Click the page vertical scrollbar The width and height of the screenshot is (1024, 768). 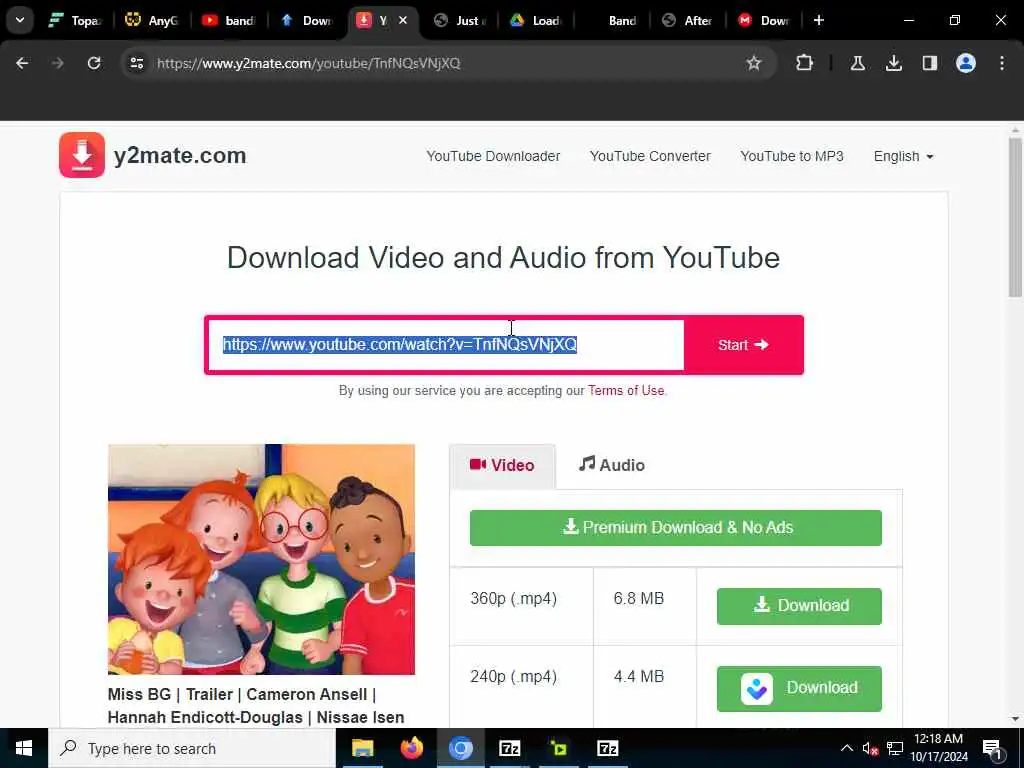click(1015, 217)
